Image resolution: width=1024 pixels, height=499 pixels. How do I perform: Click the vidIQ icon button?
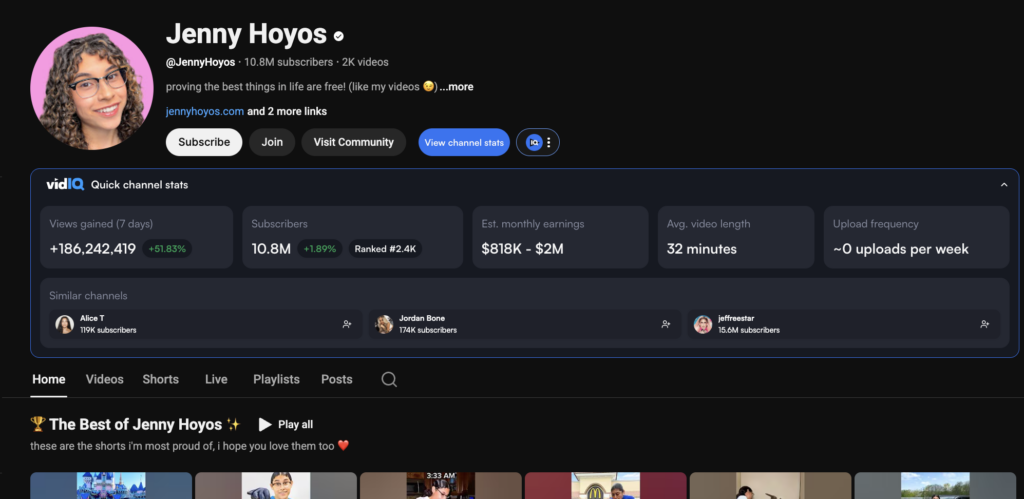[x=534, y=142]
